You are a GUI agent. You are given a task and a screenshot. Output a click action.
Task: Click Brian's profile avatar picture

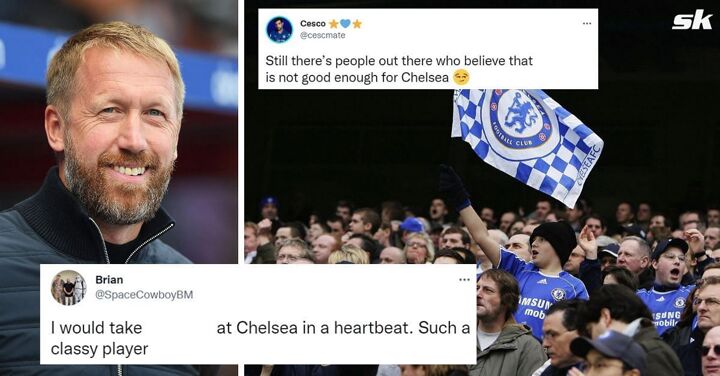coord(68,288)
